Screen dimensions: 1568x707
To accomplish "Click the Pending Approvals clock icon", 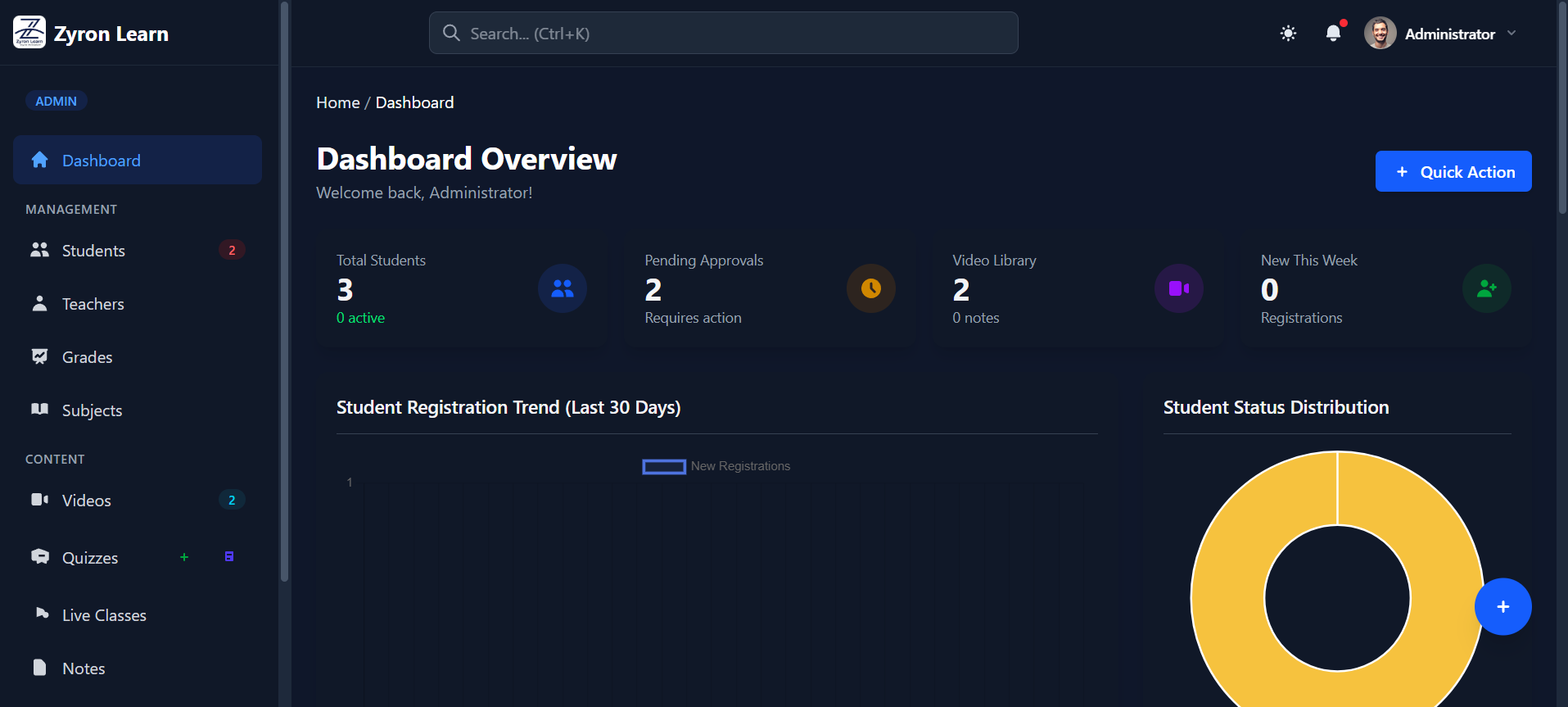I will click(871, 288).
